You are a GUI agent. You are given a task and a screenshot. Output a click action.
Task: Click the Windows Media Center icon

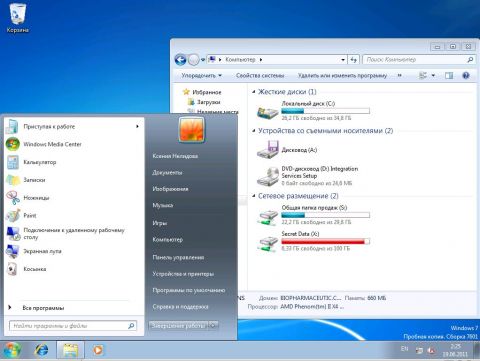[13, 144]
